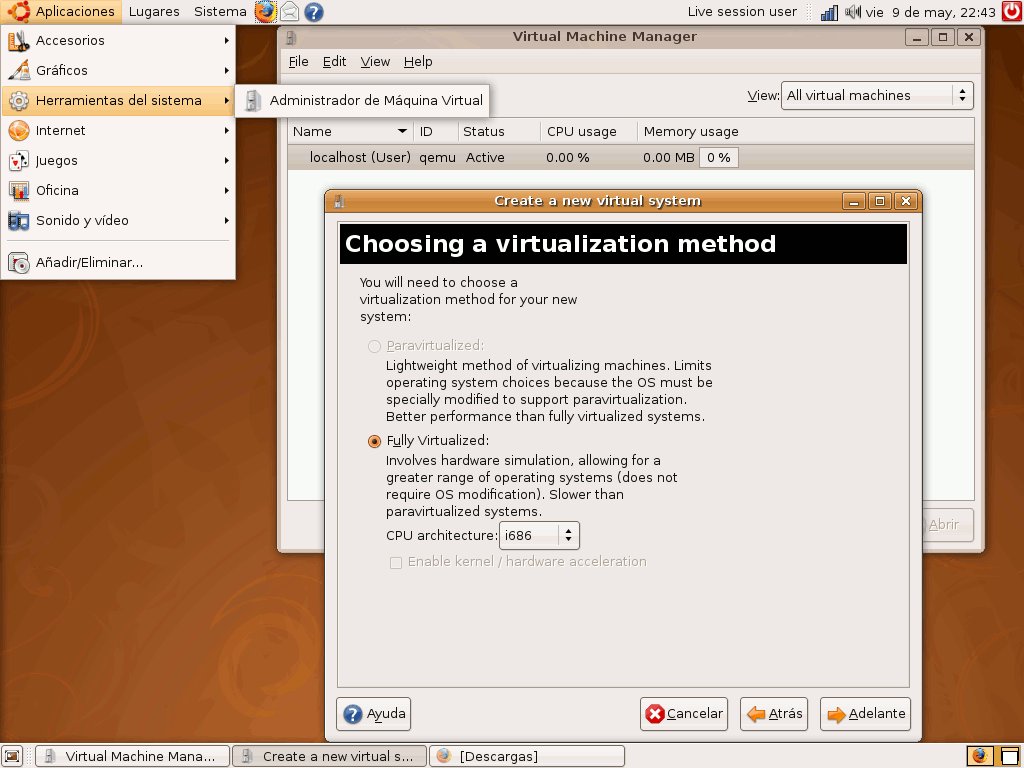Click the Atrás back button
This screenshot has height=768, width=1024.
(x=774, y=714)
